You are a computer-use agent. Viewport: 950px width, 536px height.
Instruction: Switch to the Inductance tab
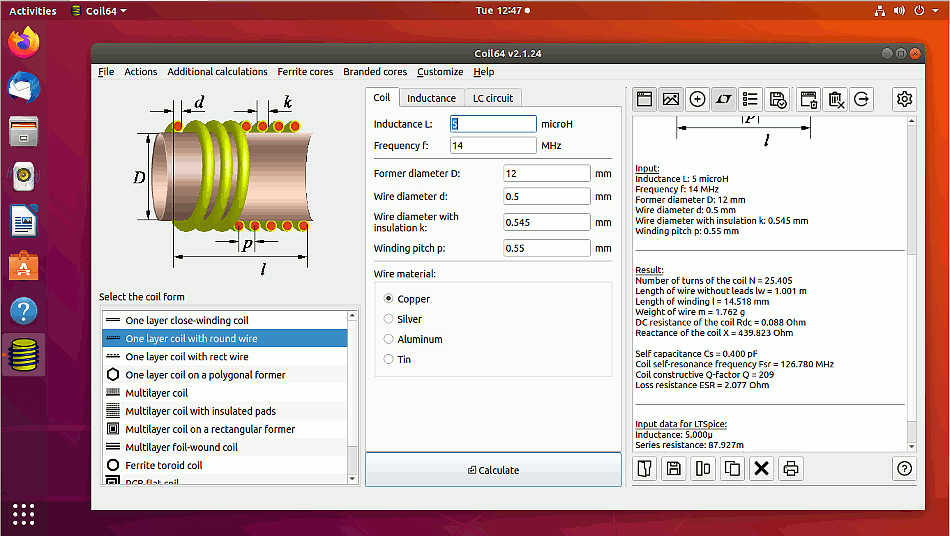431,98
